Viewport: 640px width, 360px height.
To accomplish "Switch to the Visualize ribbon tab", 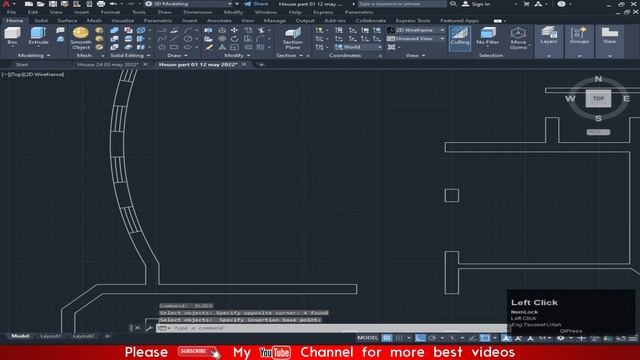I will pyautogui.click(x=122, y=20).
